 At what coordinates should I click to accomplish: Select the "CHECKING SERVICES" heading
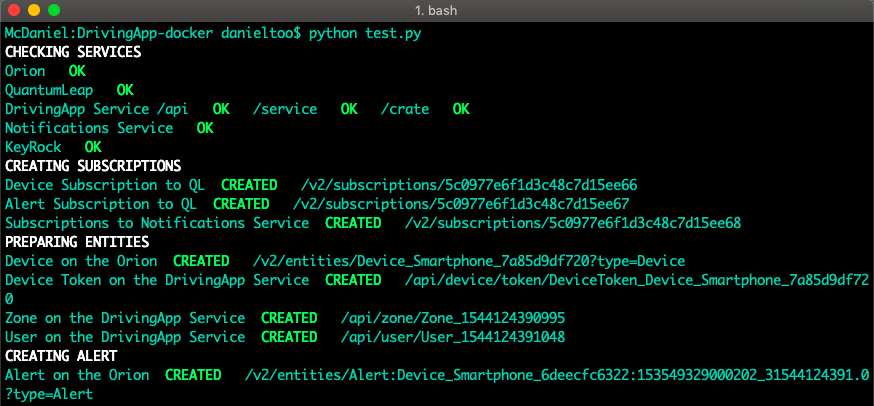pos(73,52)
